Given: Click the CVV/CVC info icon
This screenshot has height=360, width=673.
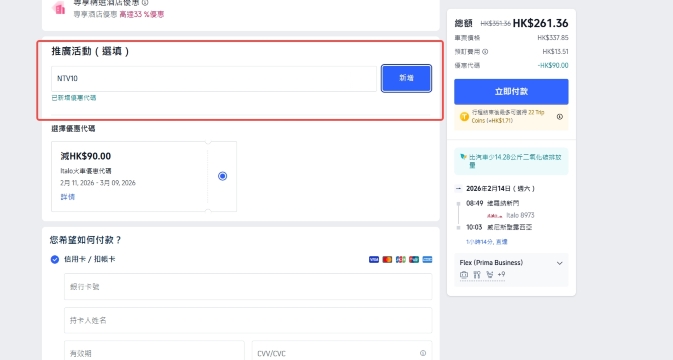Looking at the screenshot, I should (x=423, y=353).
